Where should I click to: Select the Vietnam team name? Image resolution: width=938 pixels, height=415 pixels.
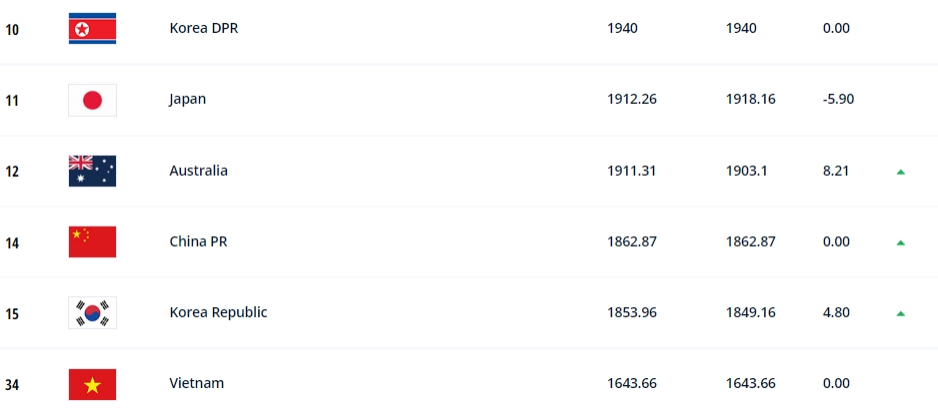coord(196,383)
